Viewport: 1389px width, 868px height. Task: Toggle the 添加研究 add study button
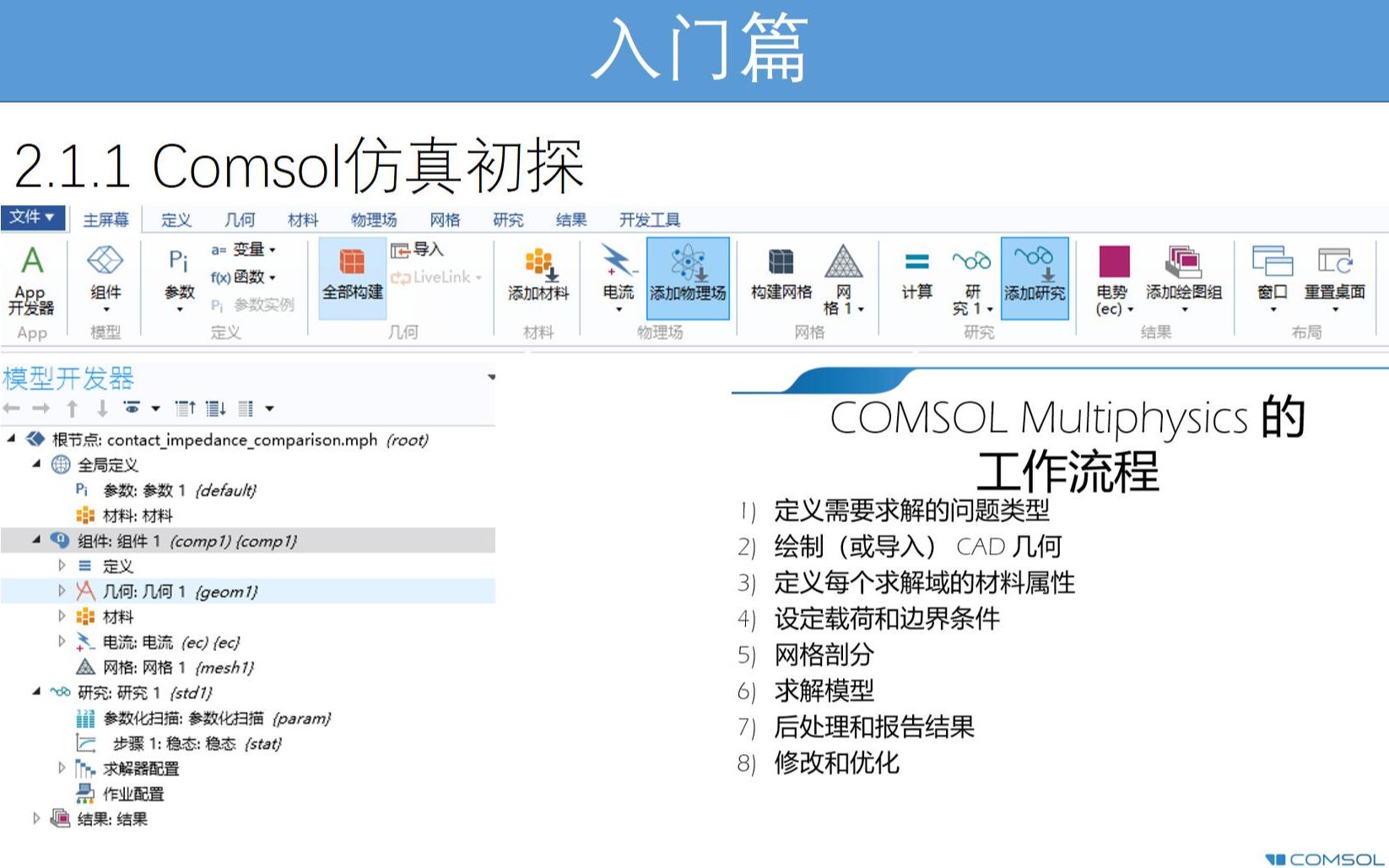(1035, 278)
